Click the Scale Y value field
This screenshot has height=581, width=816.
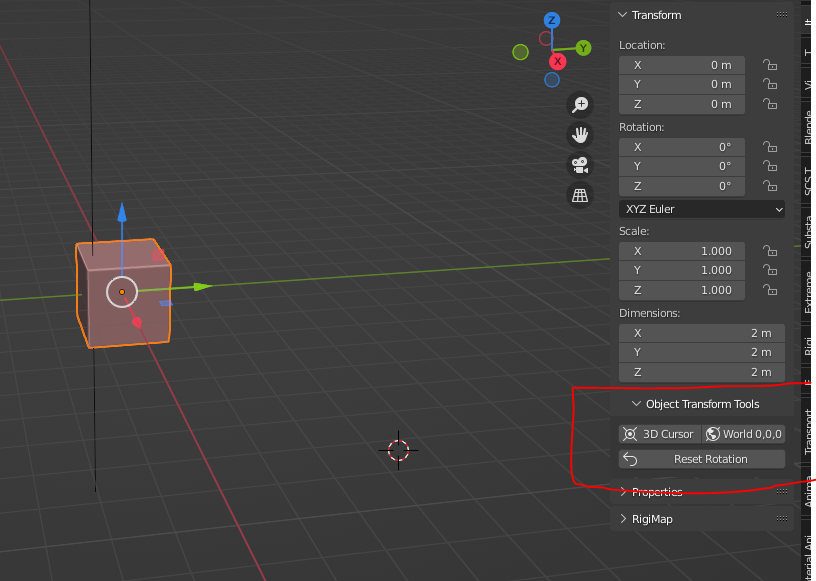tap(682, 270)
